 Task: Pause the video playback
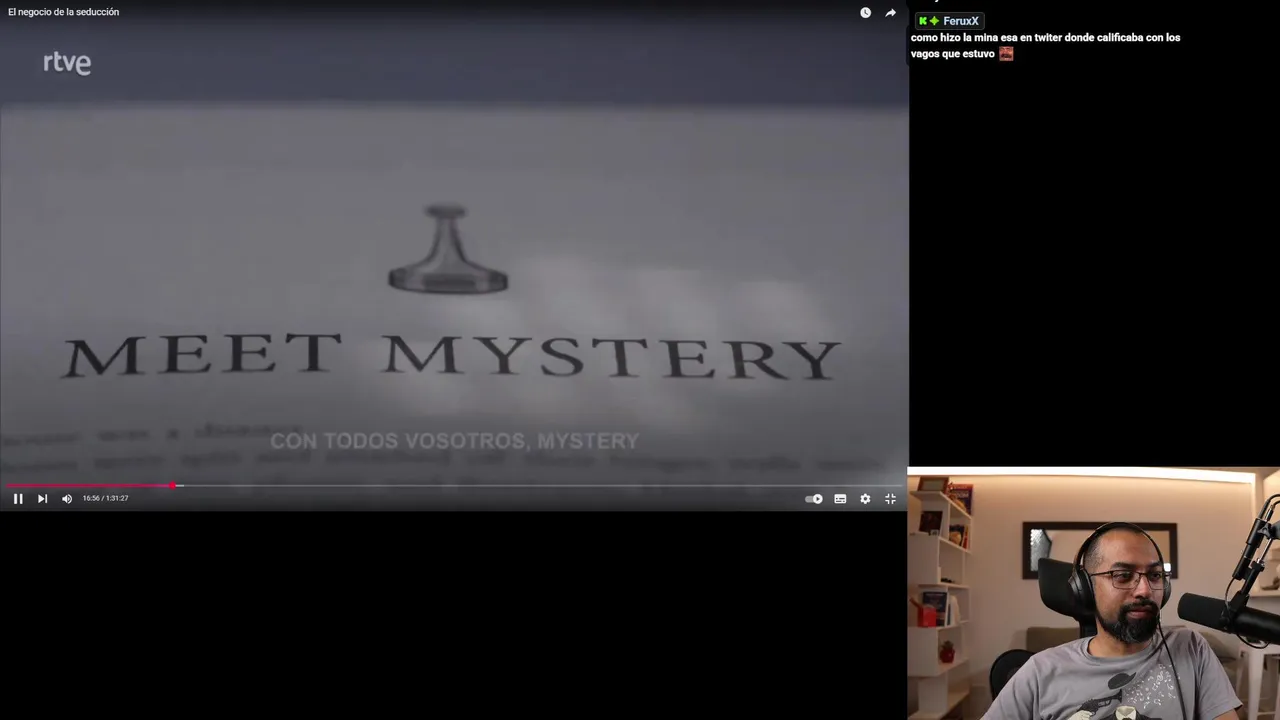pyautogui.click(x=17, y=498)
